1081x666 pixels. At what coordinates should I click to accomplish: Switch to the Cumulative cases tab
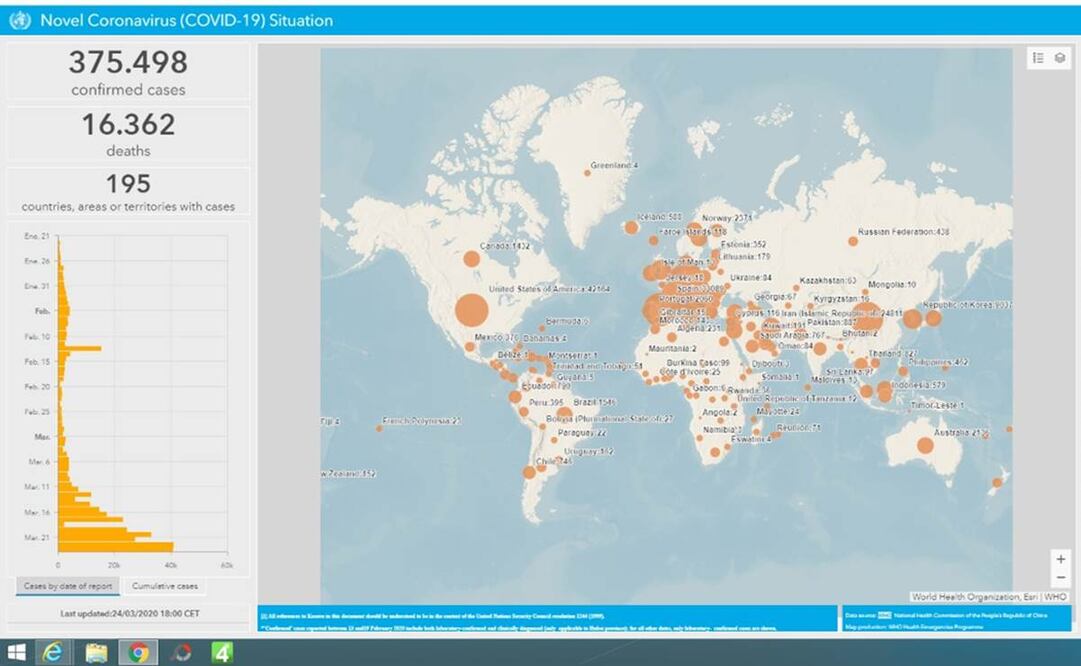(x=166, y=586)
